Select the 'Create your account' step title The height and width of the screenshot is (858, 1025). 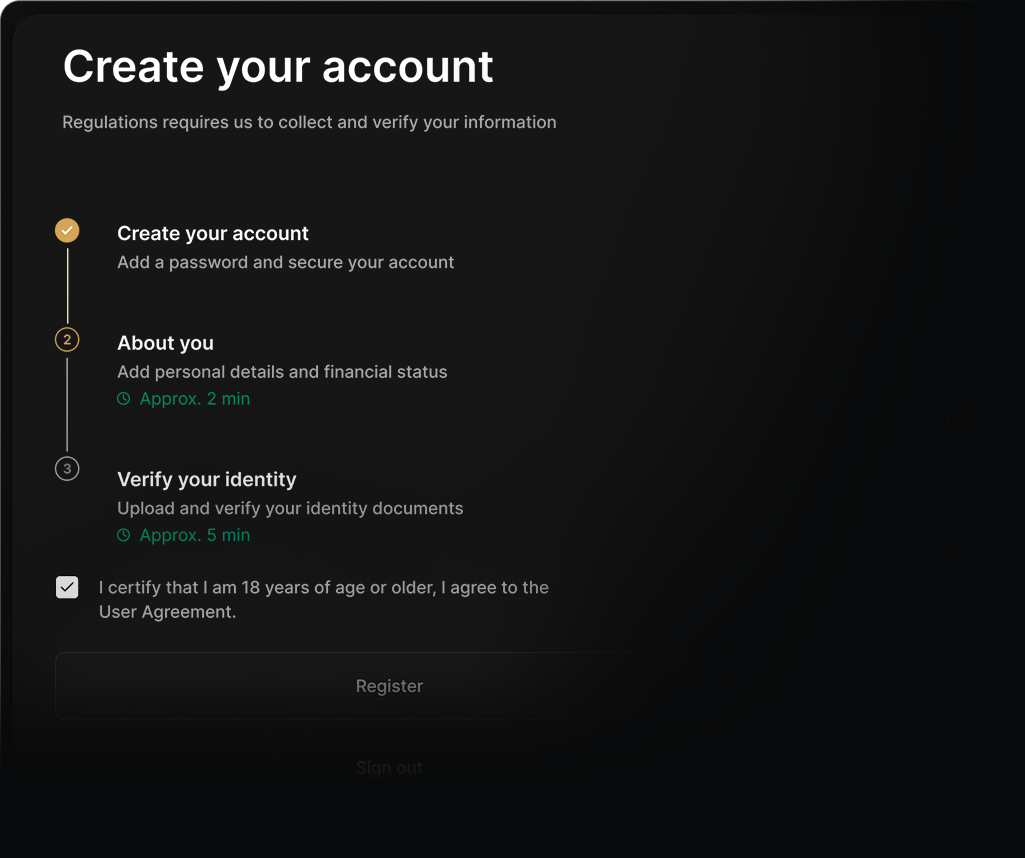pyautogui.click(x=213, y=233)
